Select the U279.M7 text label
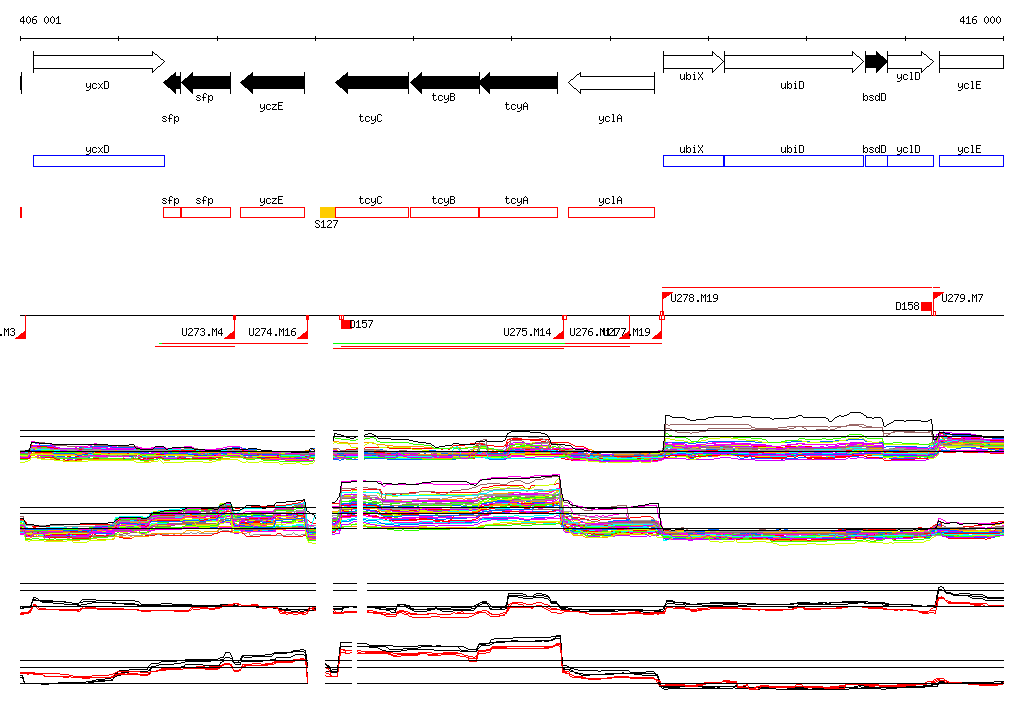The width and height of the screenshot is (1024, 714). click(x=962, y=298)
